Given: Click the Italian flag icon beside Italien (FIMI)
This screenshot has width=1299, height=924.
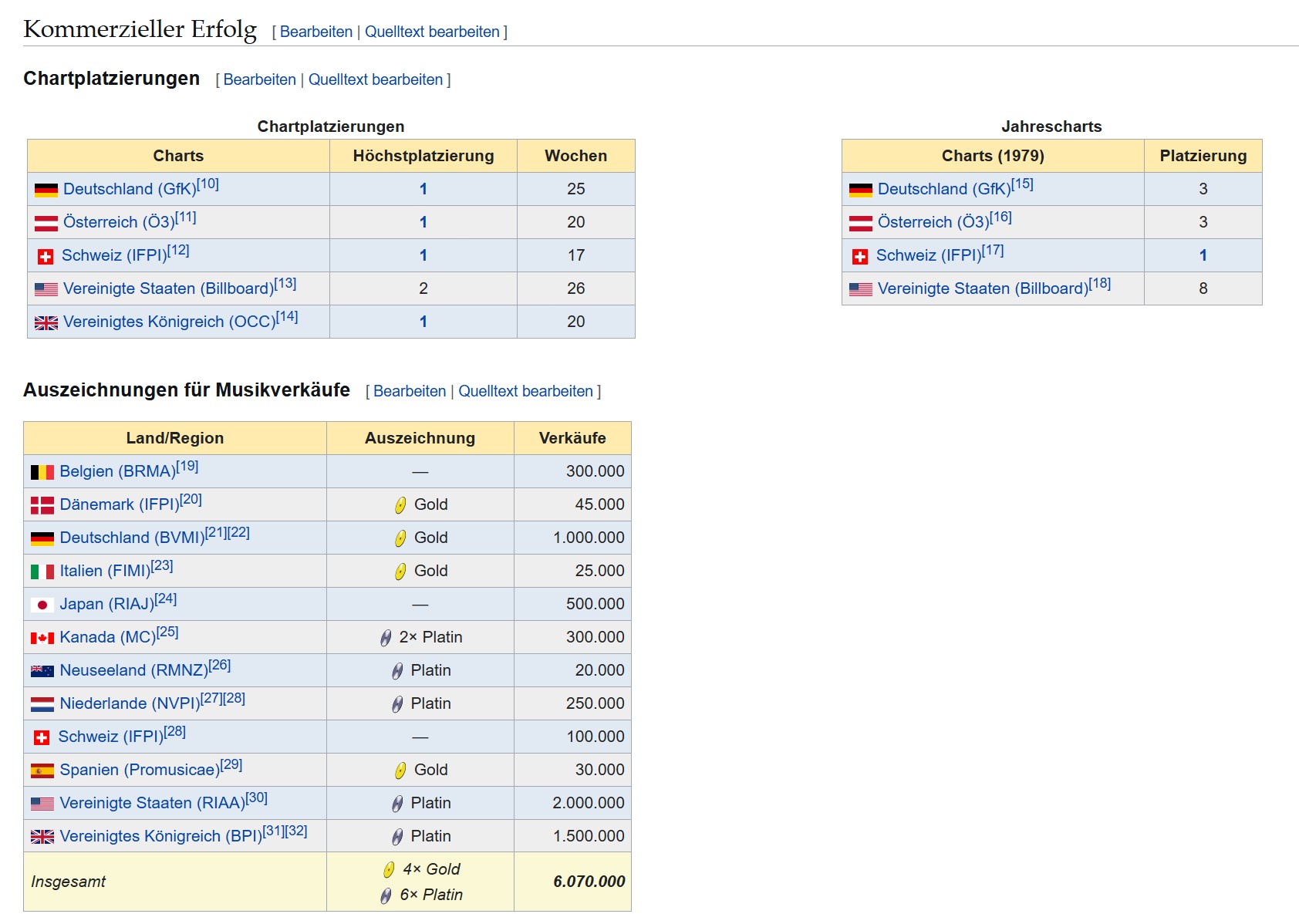Looking at the screenshot, I should (x=42, y=572).
